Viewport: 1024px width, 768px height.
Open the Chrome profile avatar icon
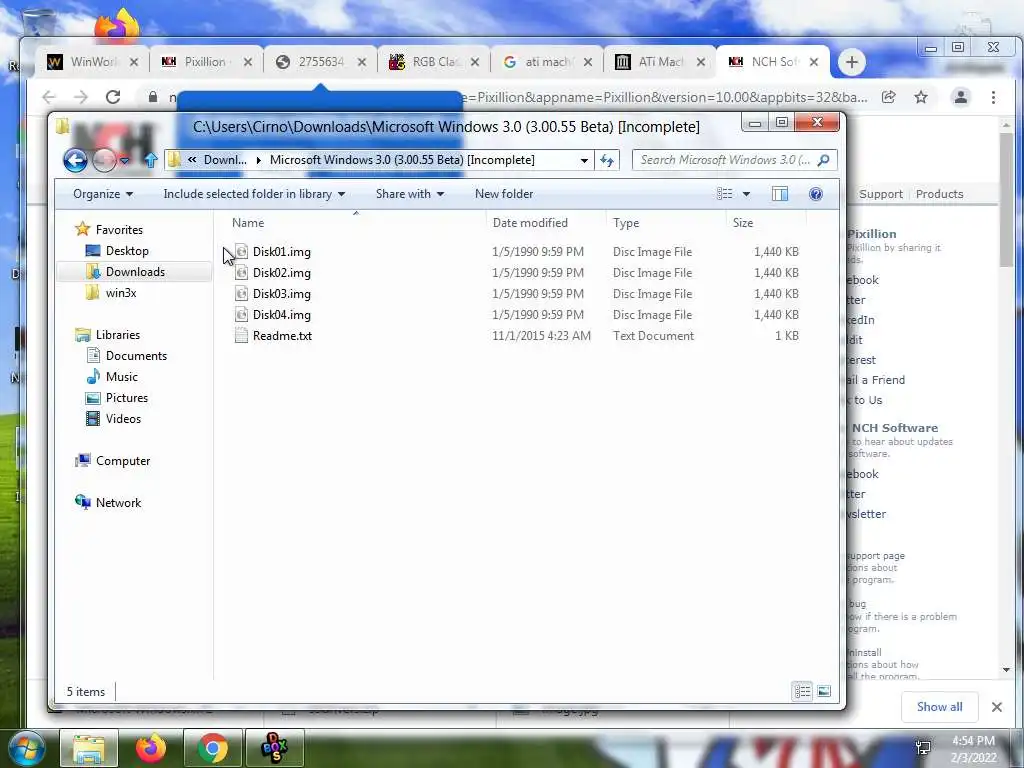(x=961, y=97)
